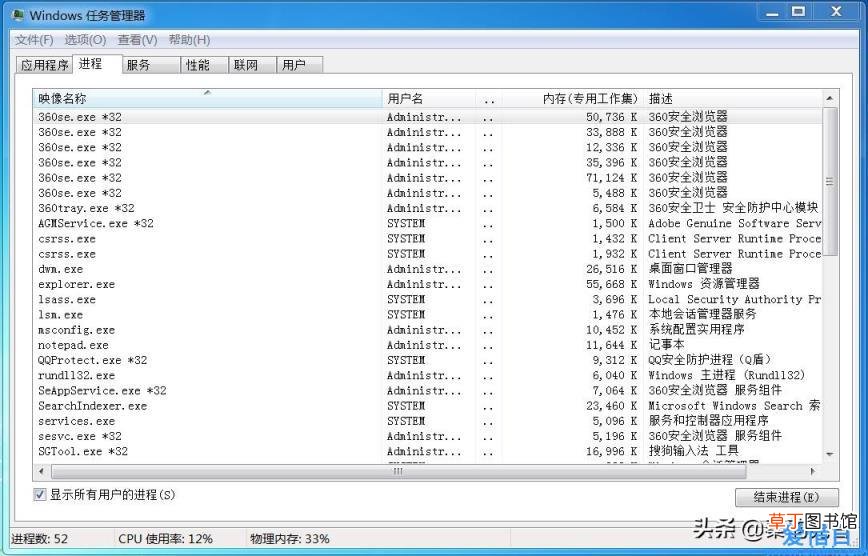868x556 pixels.
Task: Select the rundll32.exe process
Action: pos(427,375)
